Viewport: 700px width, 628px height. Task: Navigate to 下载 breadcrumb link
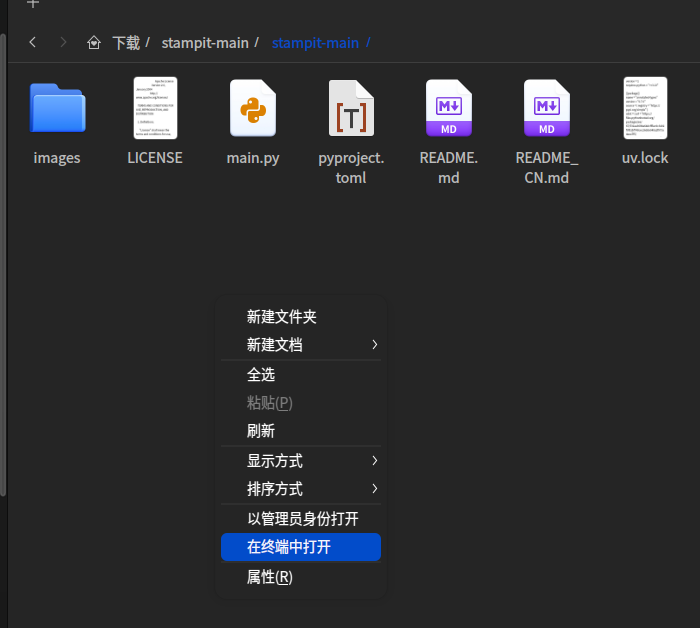click(126, 43)
